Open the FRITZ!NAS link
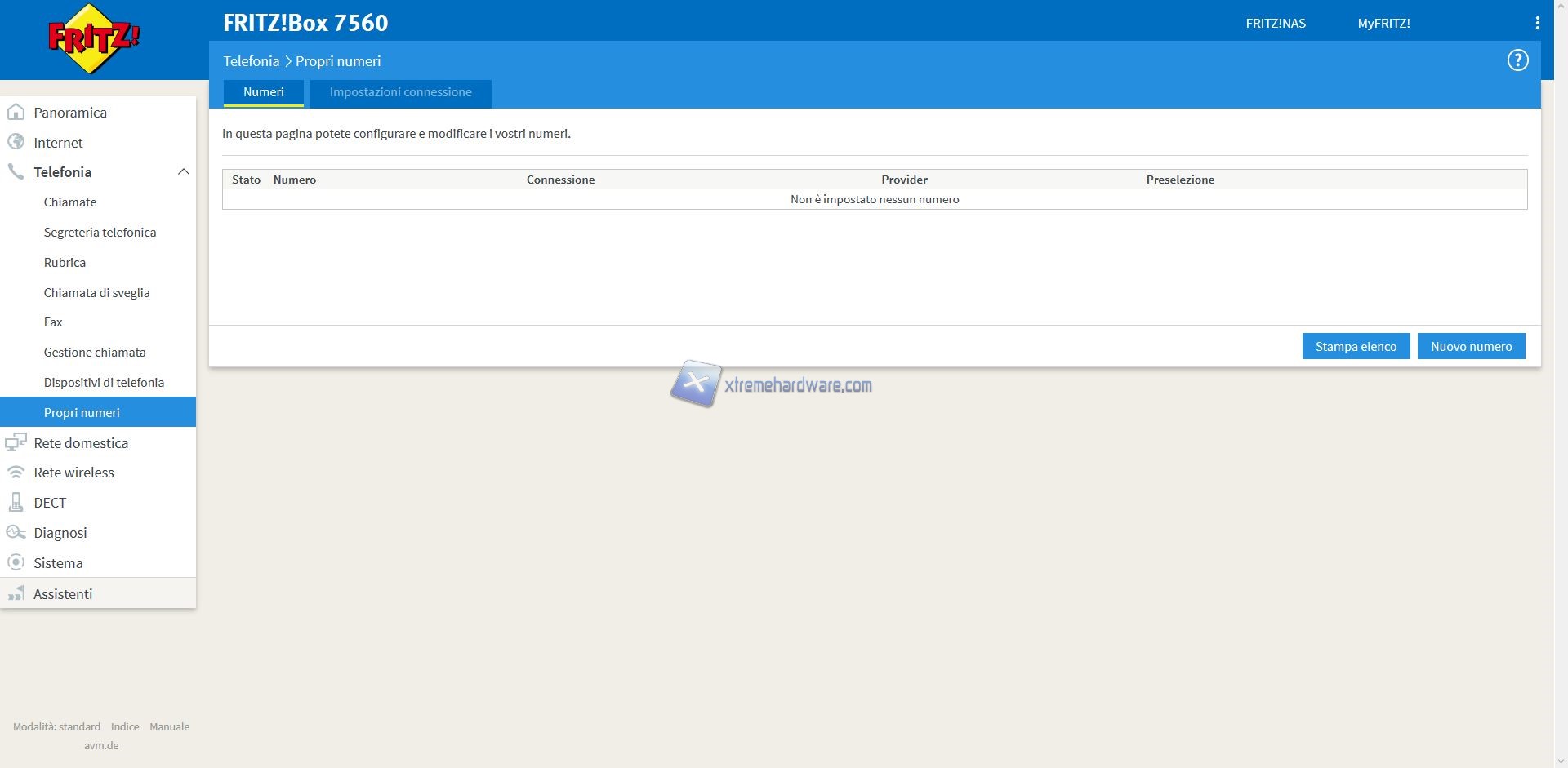The height and width of the screenshot is (768, 1568). (x=1275, y=23)
